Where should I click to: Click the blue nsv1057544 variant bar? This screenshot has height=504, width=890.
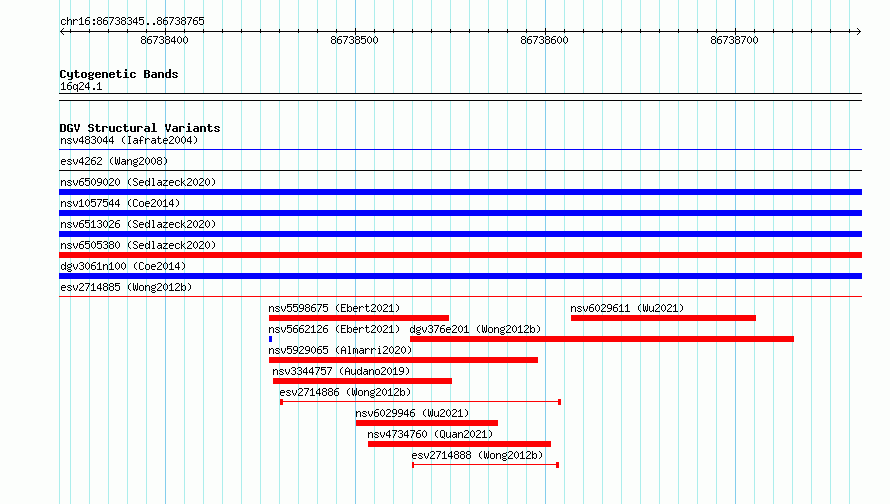tap(460, 213)
